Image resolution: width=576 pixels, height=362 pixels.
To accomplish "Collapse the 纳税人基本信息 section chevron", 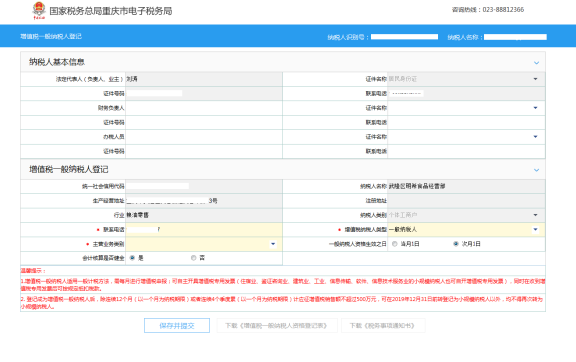I will [536, 62].
